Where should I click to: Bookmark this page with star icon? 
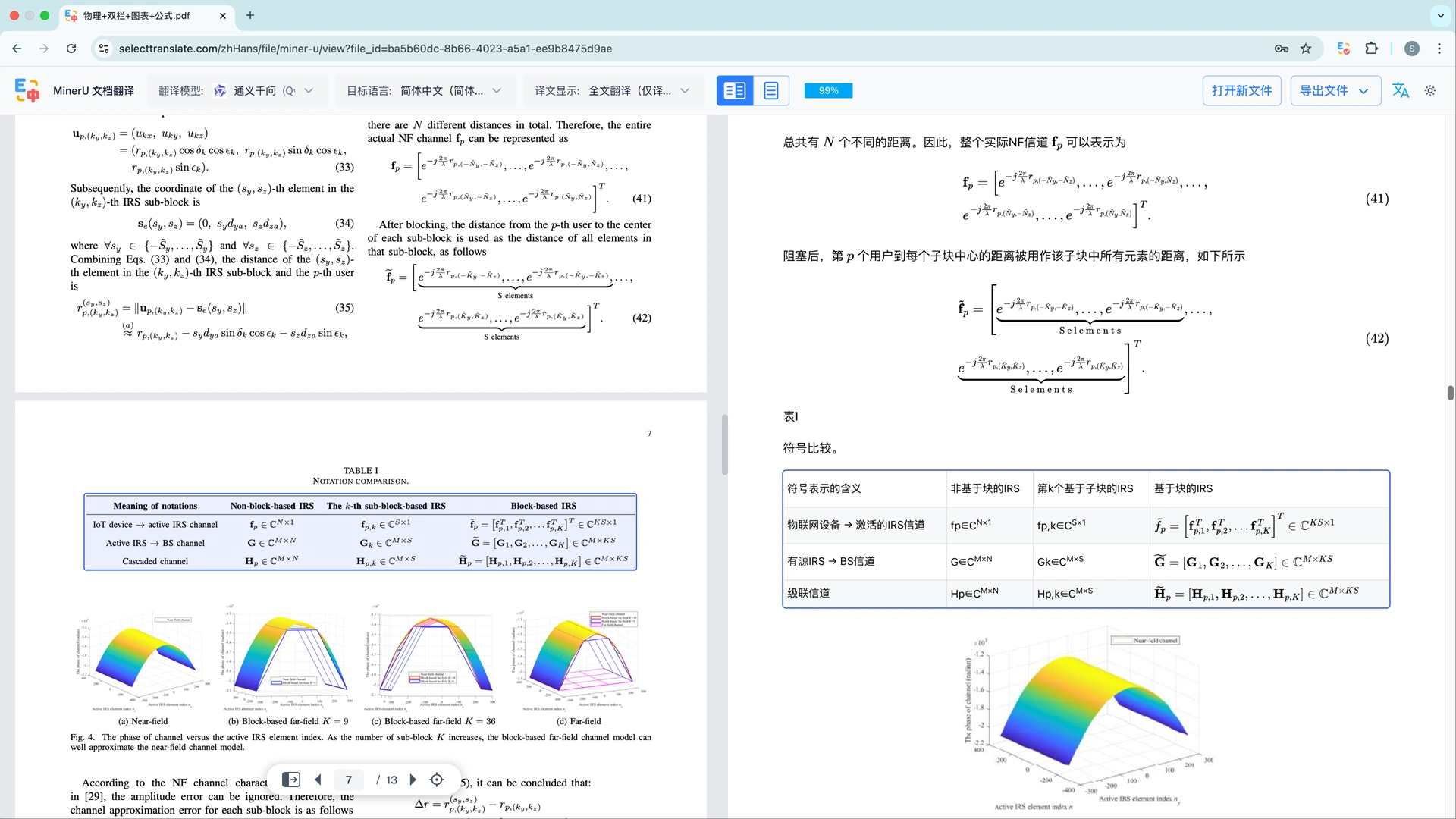pyautogui.click(x=1306, y=49)
